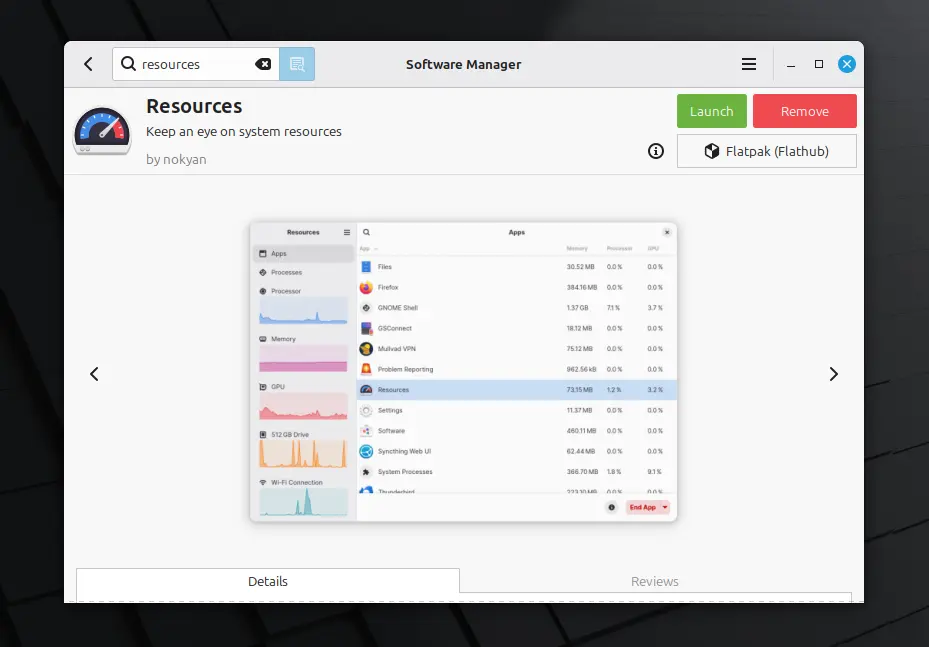The height and width of the screenshot is (647, 929).
Task: Clear the "resources" search text
Action: click(263, 64)
